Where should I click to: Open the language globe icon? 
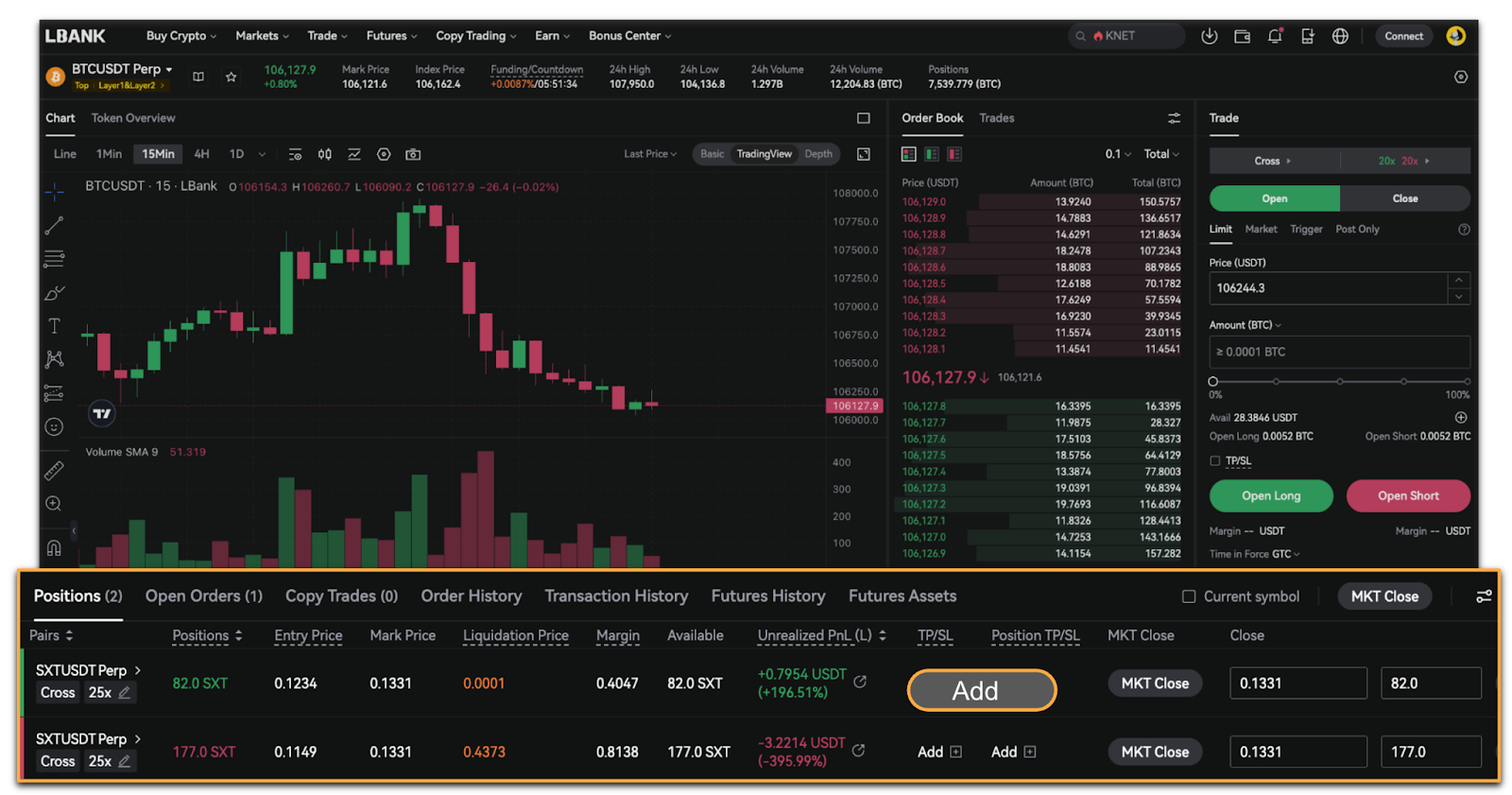point(1340,36)
